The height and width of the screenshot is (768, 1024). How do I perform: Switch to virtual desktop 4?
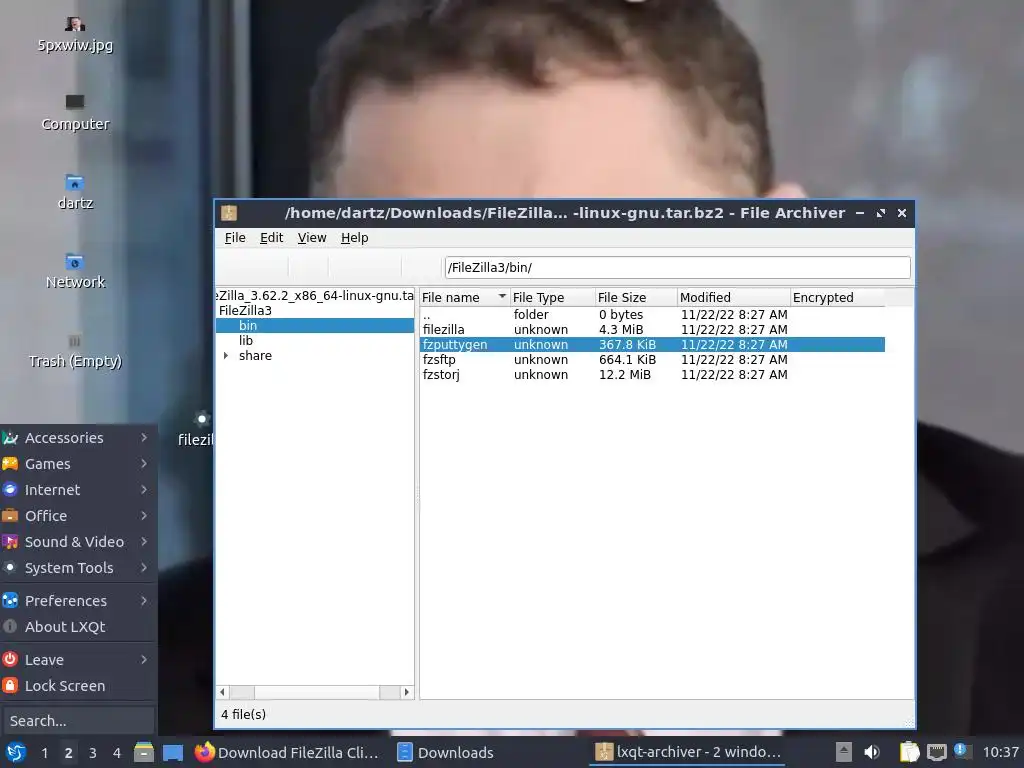pos(117,753)
